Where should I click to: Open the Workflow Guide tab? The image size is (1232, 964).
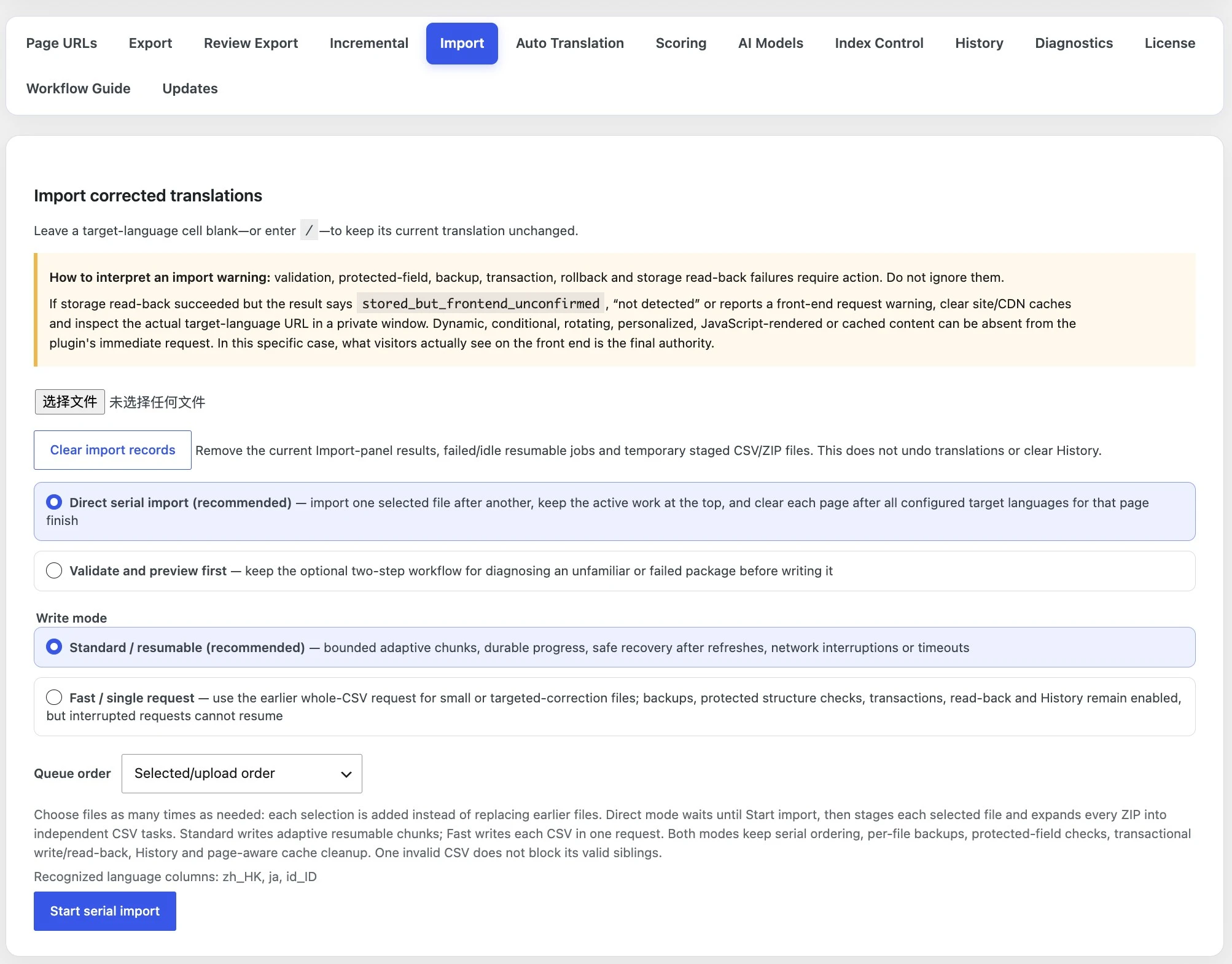[x=79, y=88]
